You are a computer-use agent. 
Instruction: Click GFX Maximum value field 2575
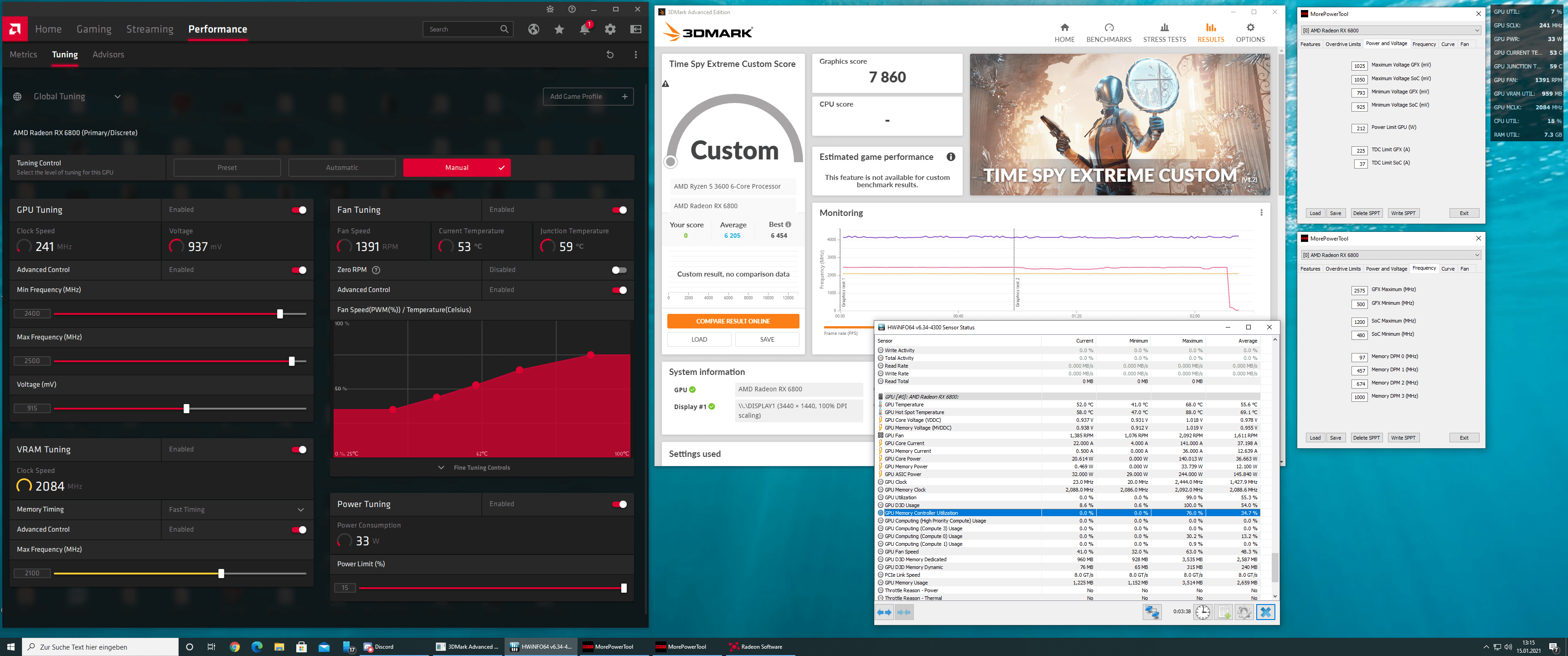click(1359, 291)
